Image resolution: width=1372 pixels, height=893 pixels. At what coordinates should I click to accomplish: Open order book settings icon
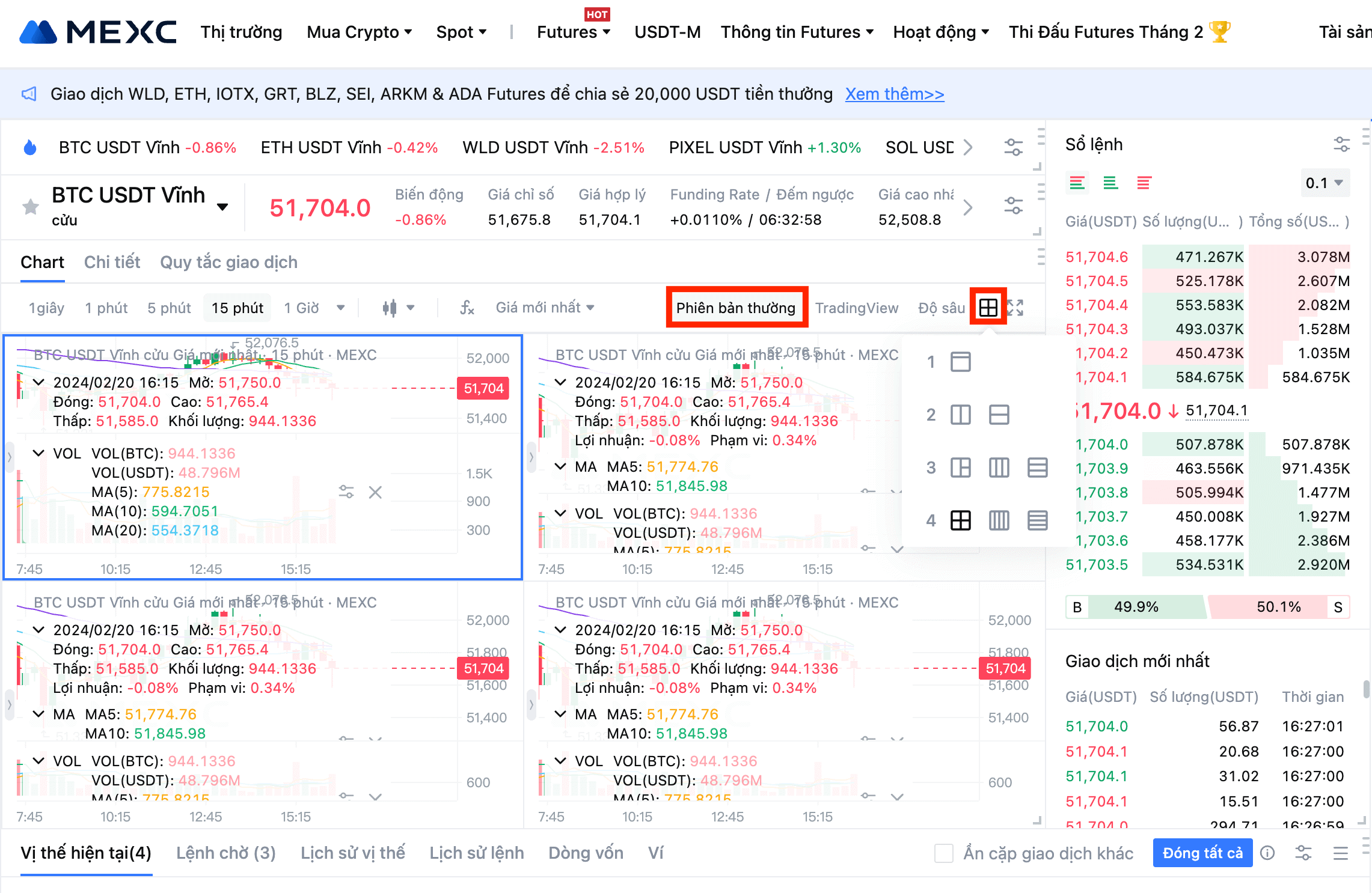[x=1341, y=144]
